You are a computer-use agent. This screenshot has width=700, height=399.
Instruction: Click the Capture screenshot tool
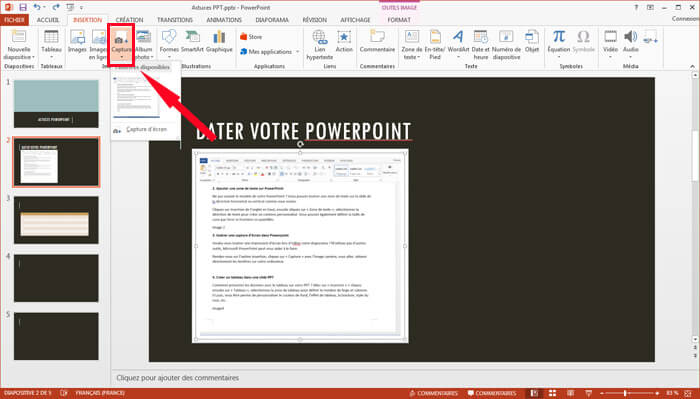pyautogui.click(x=121, y=44)
